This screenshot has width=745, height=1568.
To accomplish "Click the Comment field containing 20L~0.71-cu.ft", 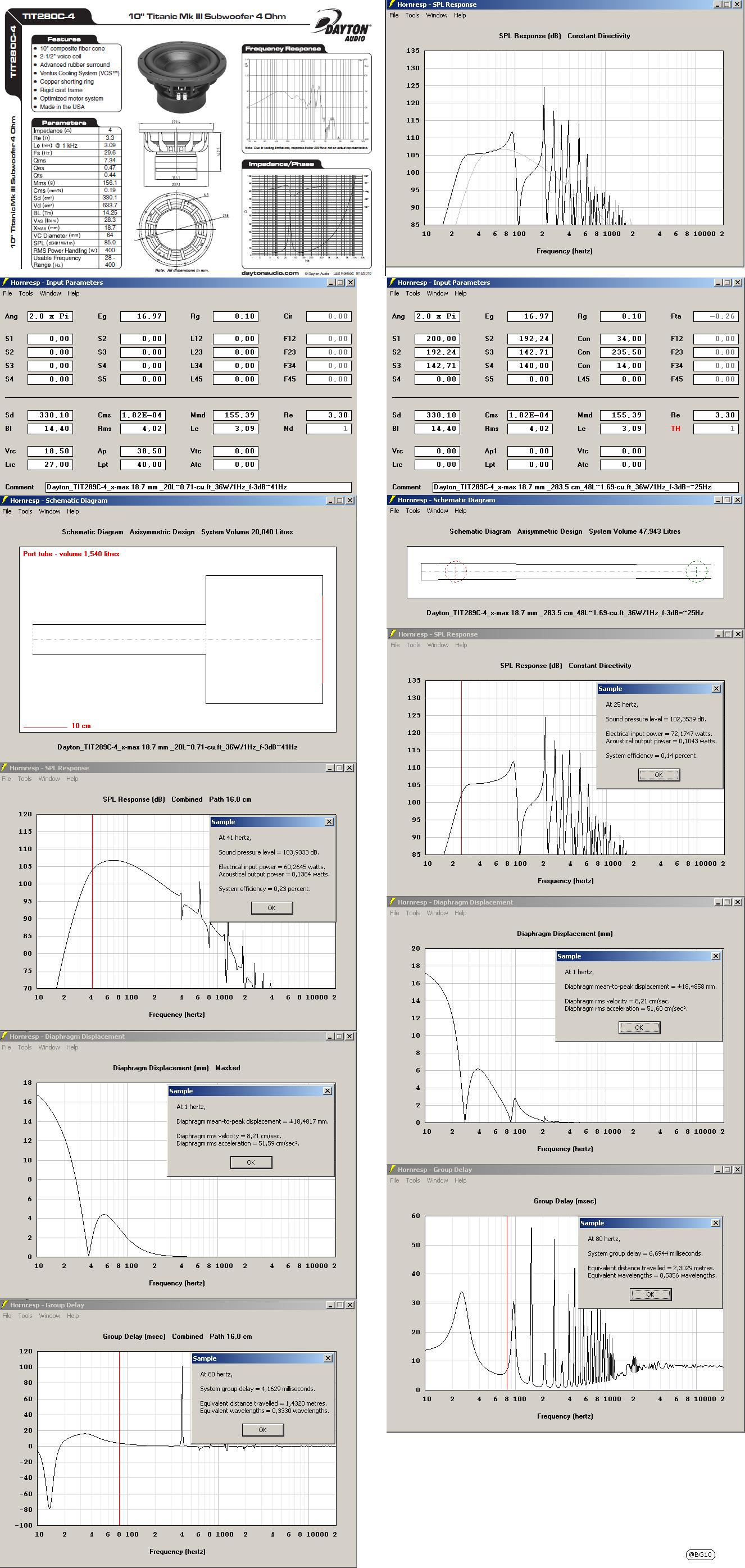I will pyautogui.click(x=198, y=487).
